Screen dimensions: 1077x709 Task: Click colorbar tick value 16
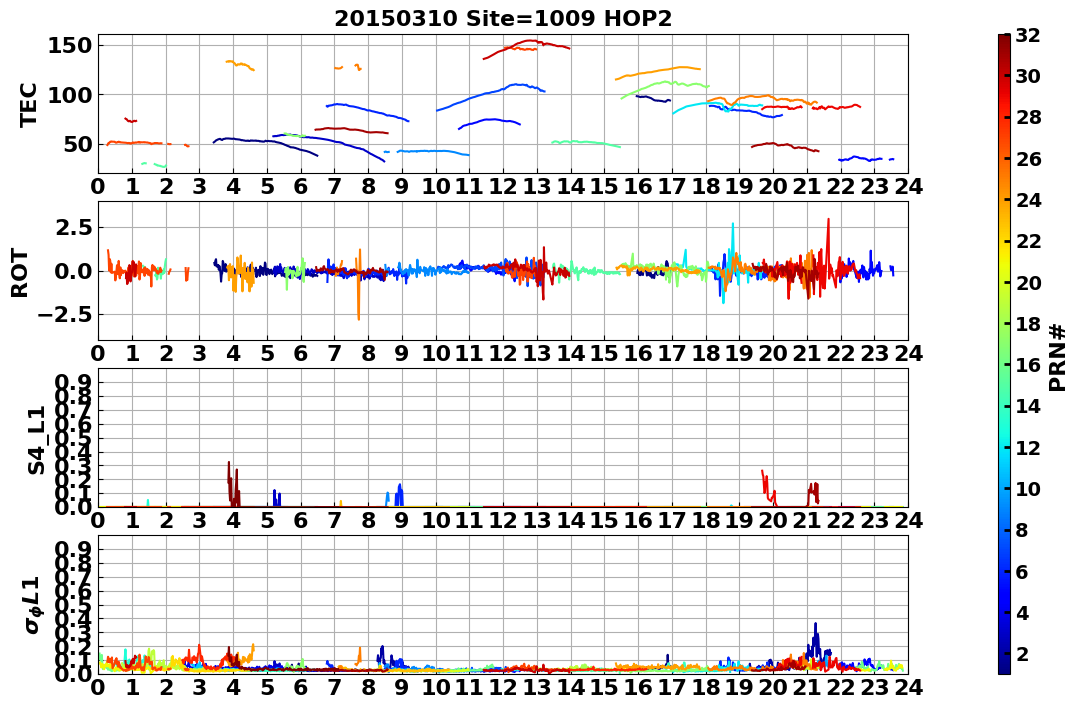coord(1028,364)
